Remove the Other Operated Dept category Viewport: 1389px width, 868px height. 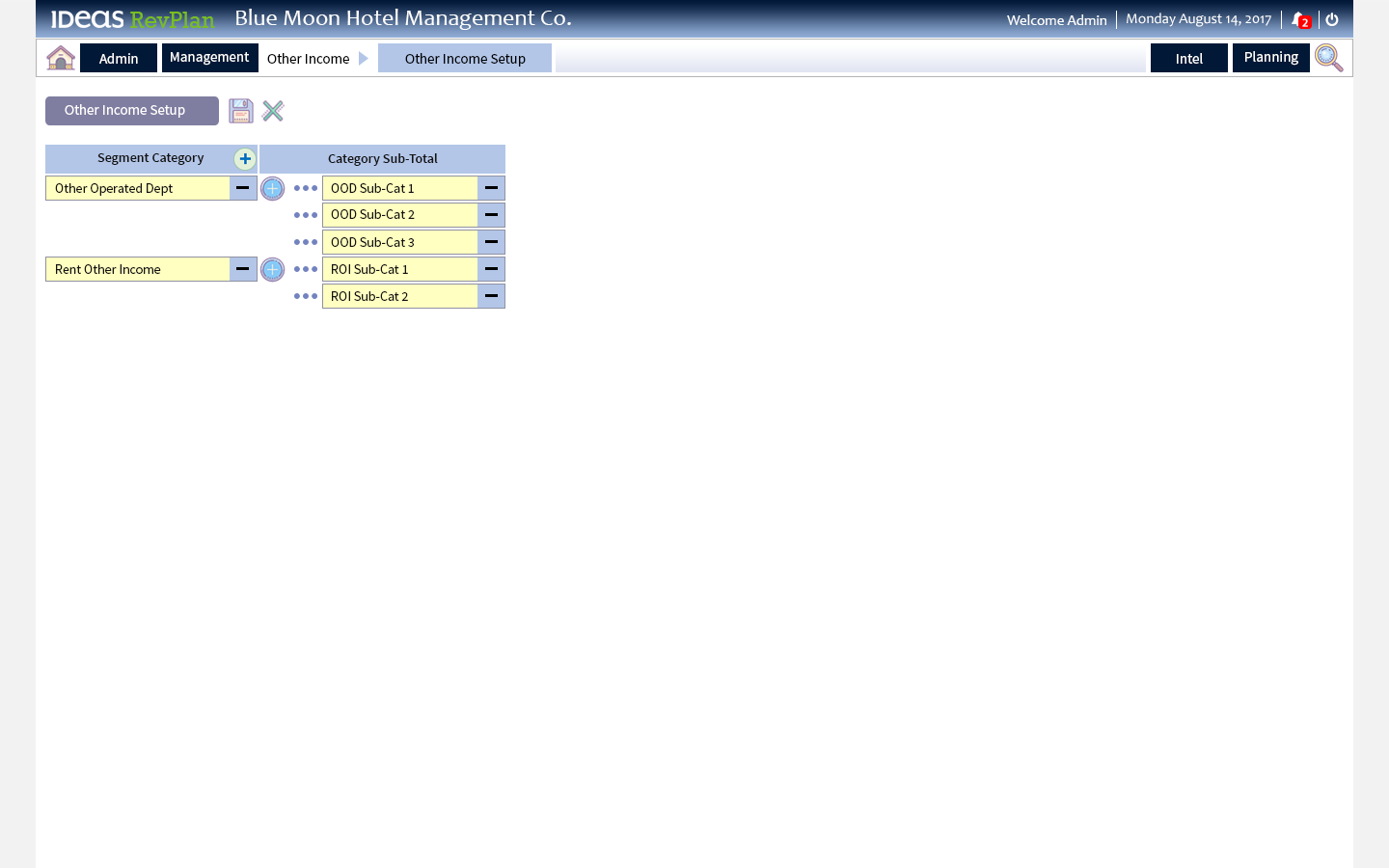(243, 188)
